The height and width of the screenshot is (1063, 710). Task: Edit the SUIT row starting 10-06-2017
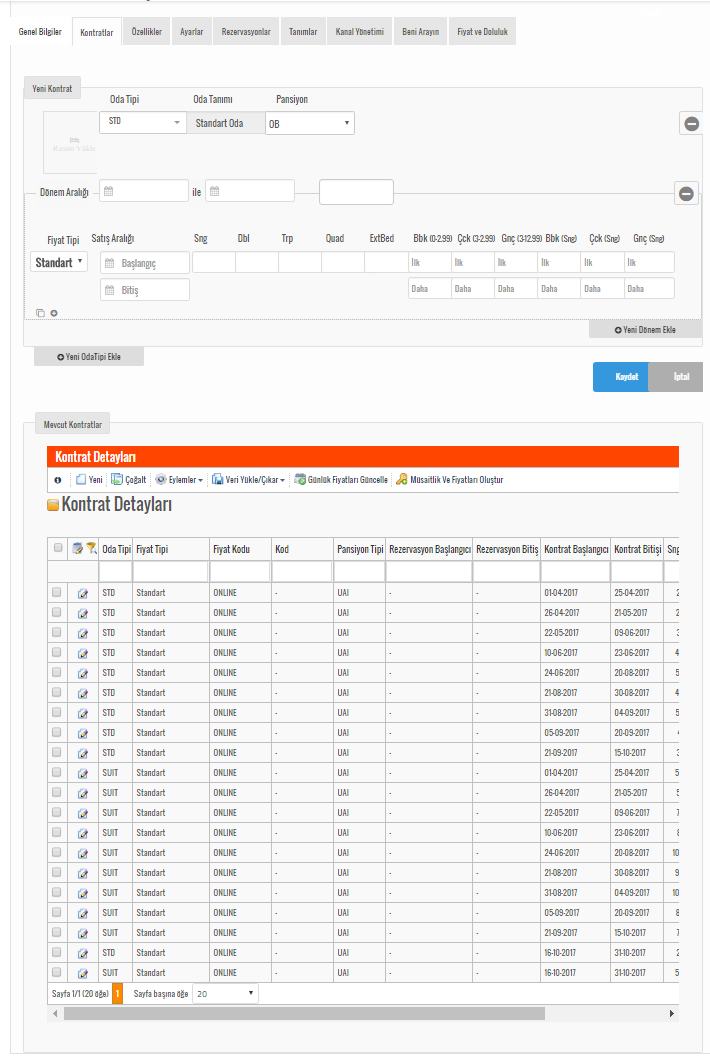(x=83, y=833)
